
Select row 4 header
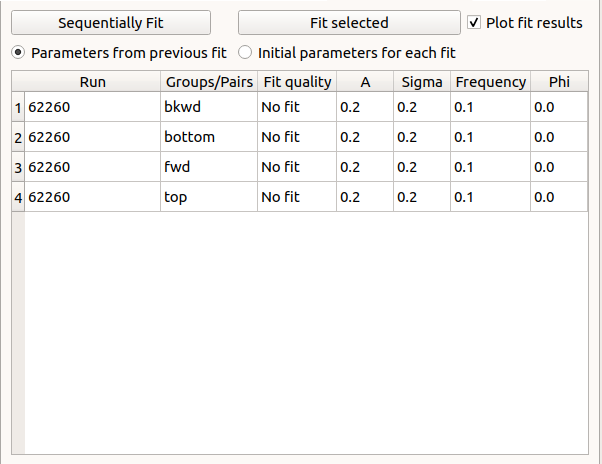coord(17,197)
